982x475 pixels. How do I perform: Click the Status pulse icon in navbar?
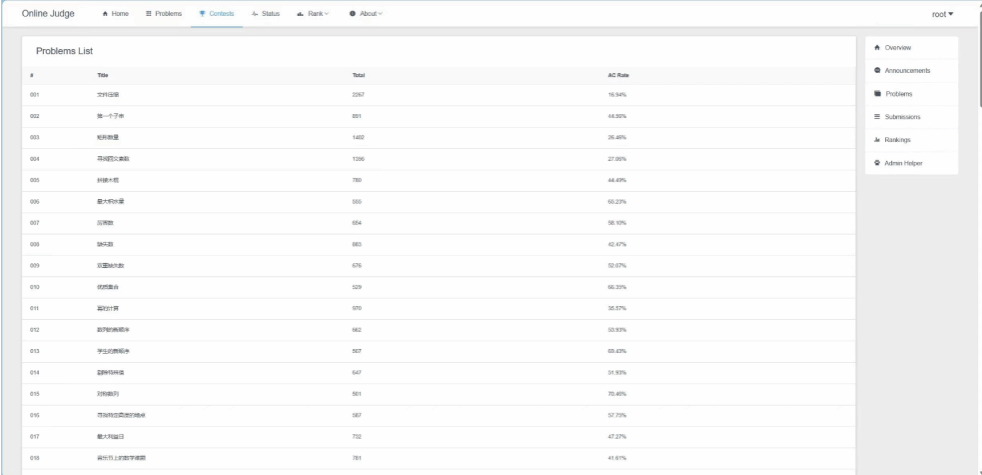(x=255, y=13)
